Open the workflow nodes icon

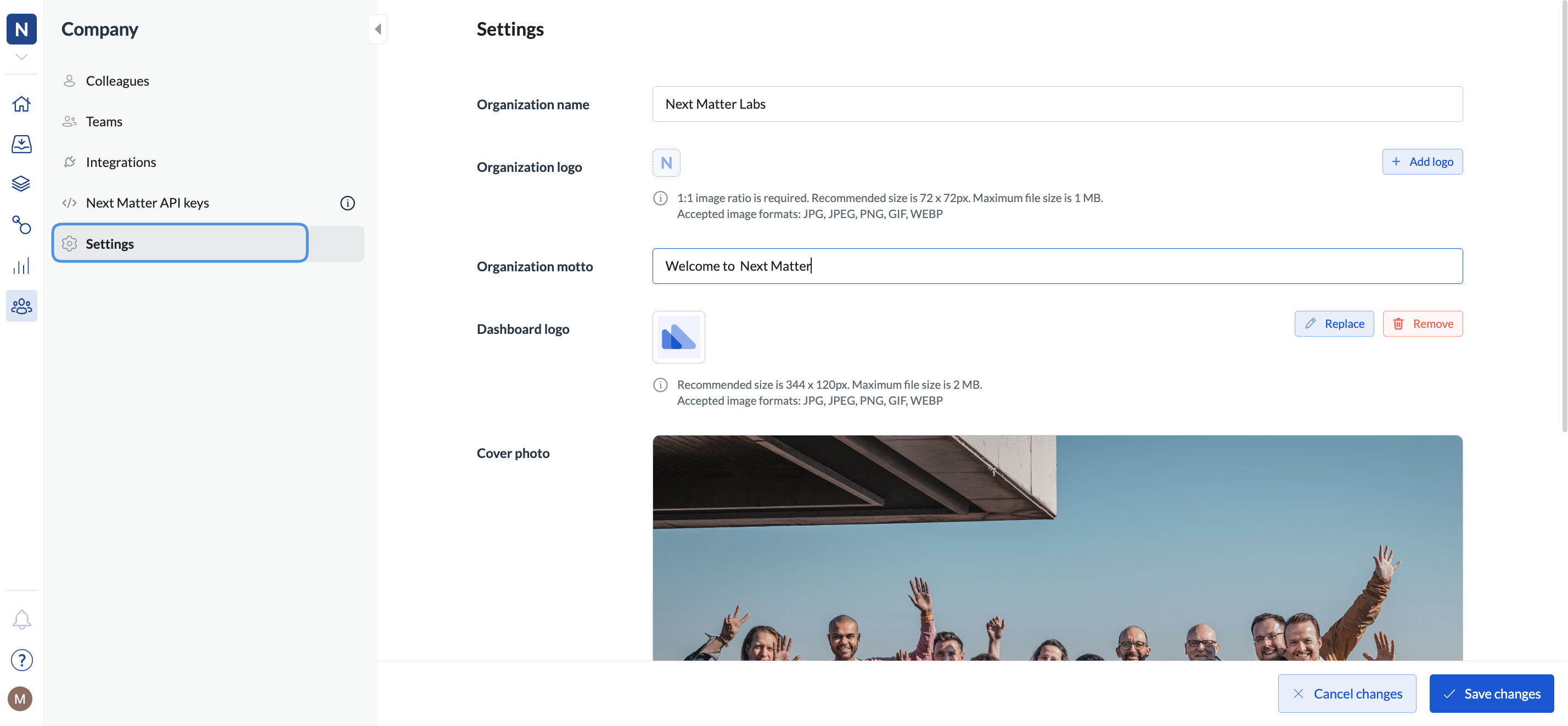point(21,225)
